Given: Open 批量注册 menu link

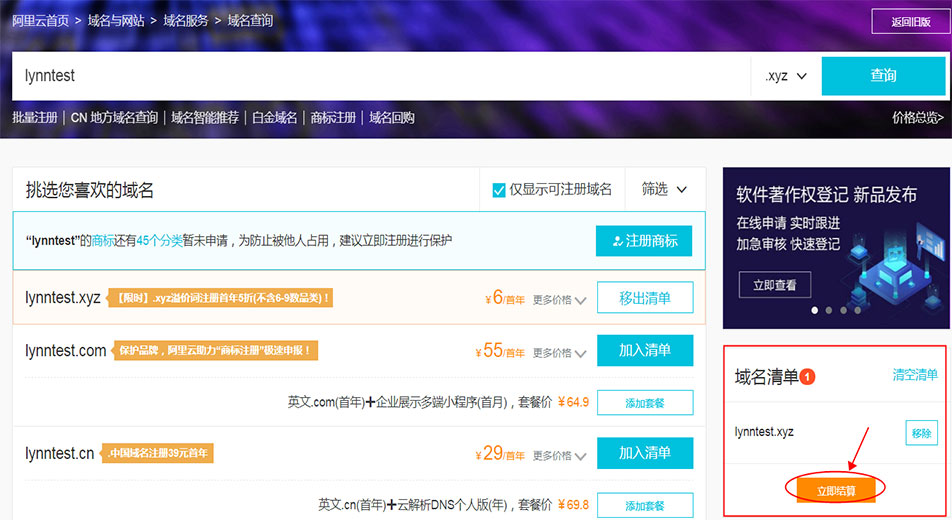Looking at the screenshot, I should [35, 118].
